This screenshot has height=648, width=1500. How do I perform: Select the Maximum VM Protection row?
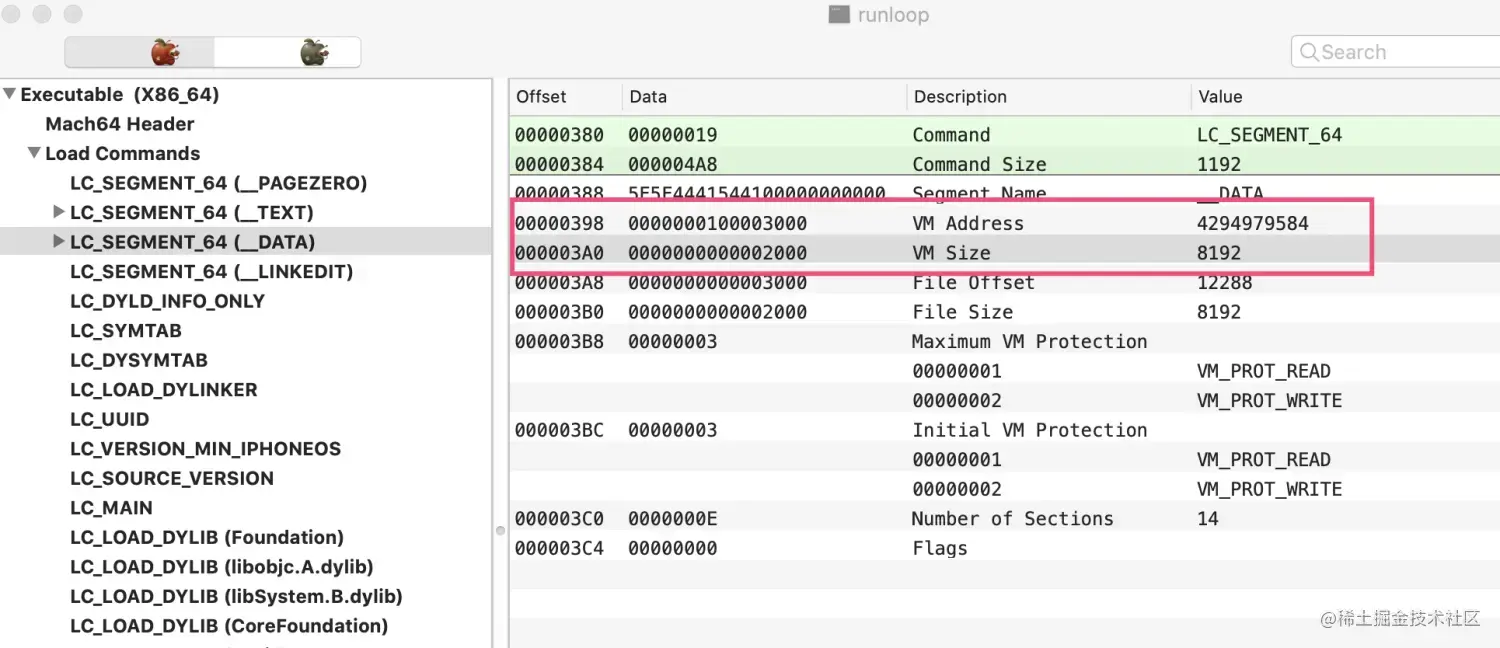[x=1004, y=341]
